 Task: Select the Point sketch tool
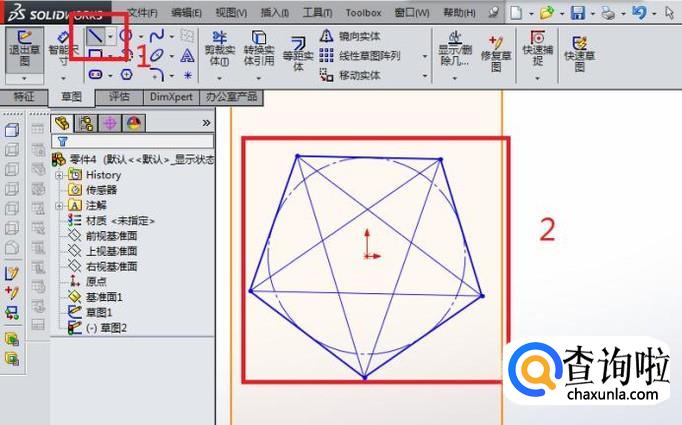pos(187,75)
